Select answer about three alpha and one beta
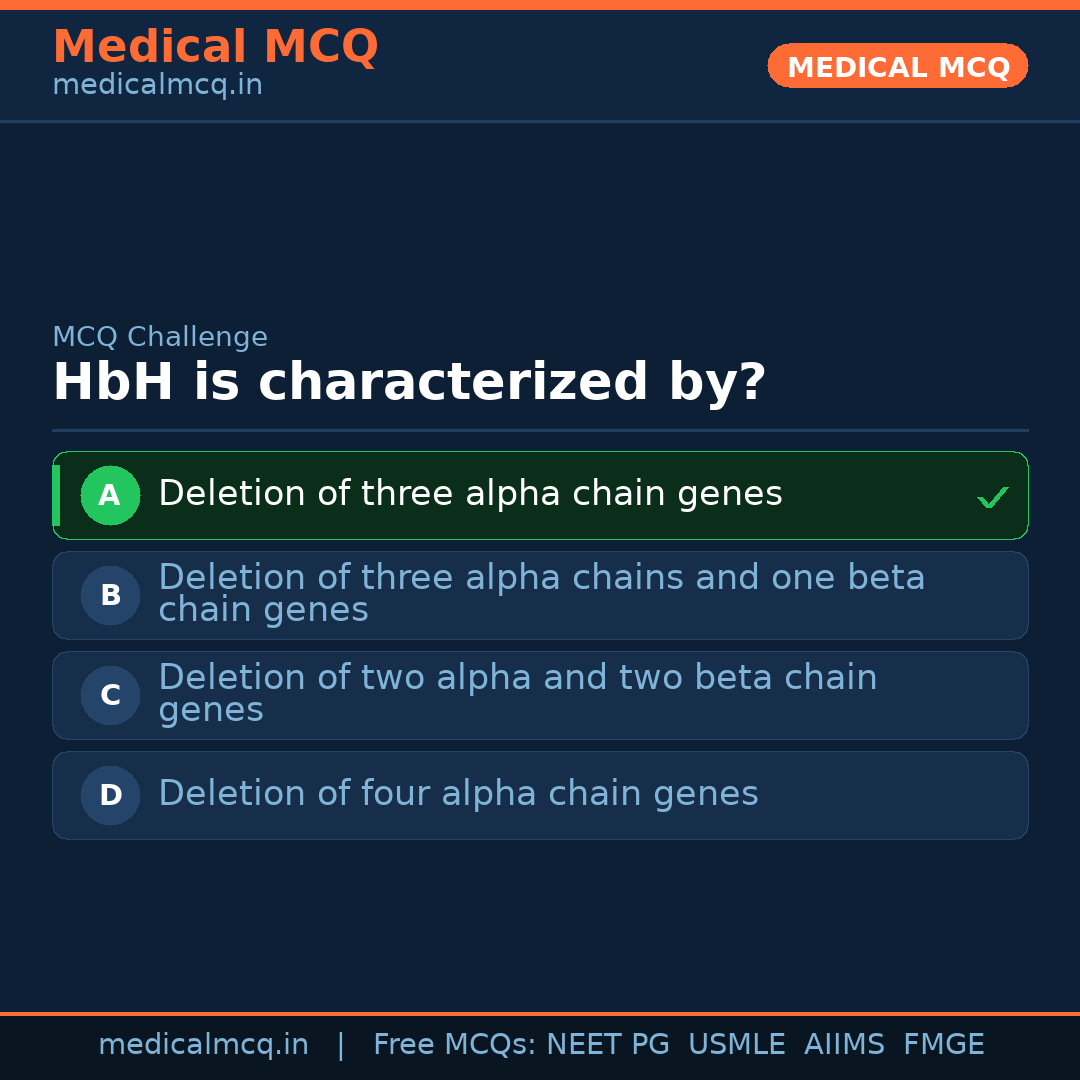1080x1080 pixels. (541, 594)
